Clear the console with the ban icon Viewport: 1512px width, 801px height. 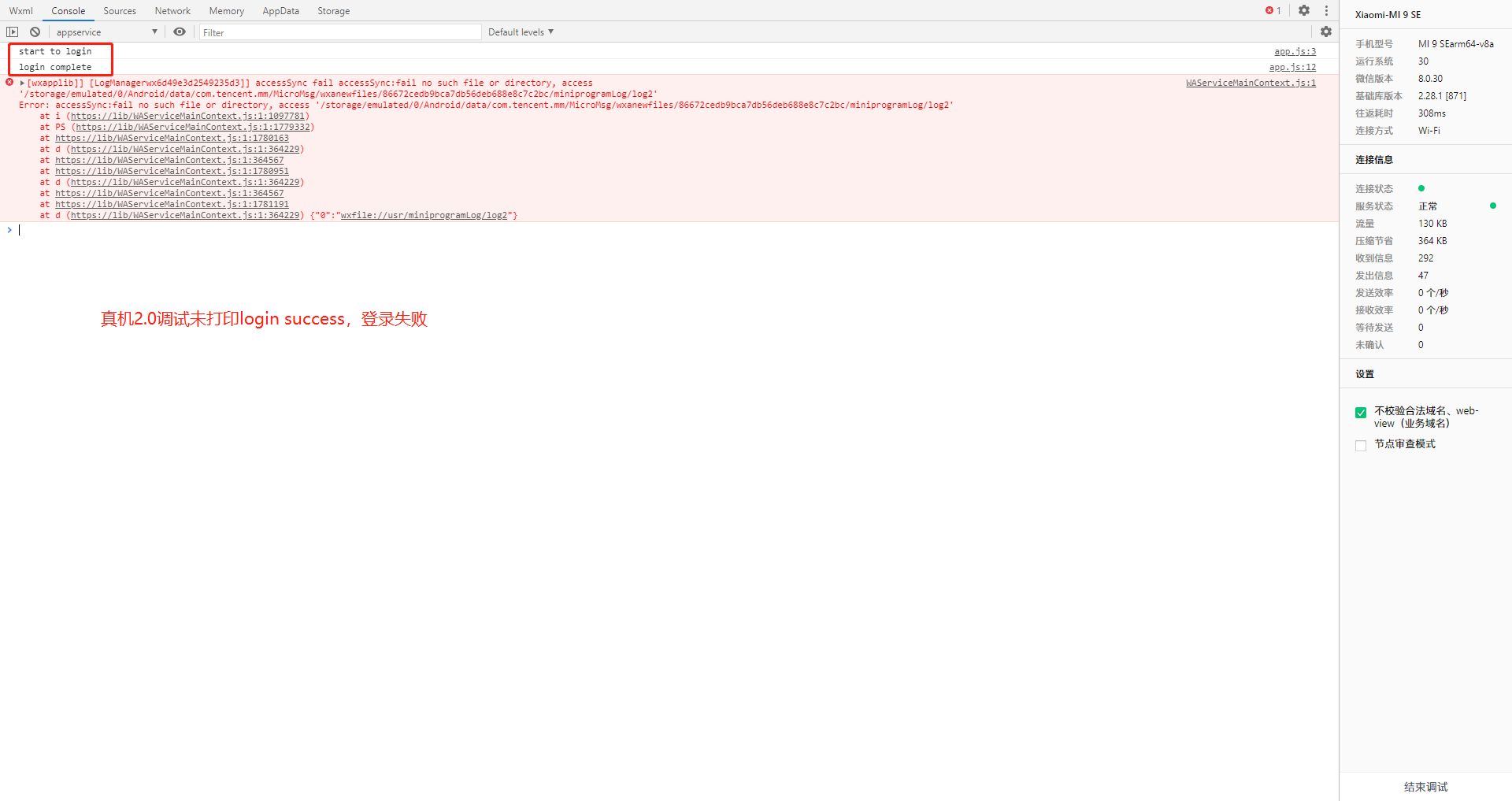tap(35, 32)
